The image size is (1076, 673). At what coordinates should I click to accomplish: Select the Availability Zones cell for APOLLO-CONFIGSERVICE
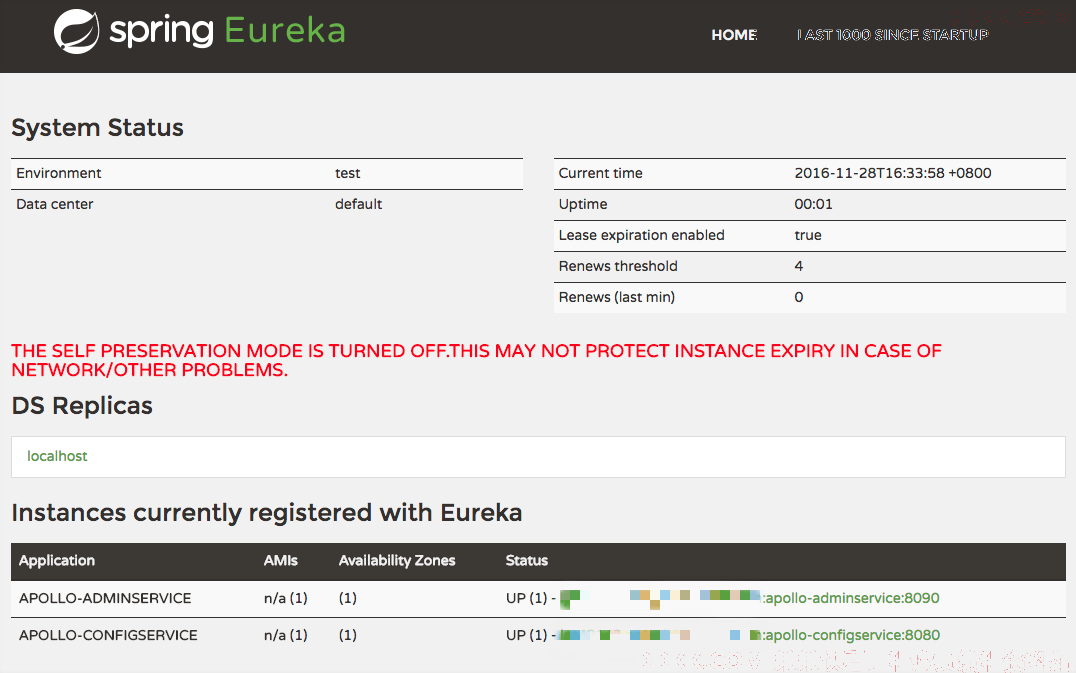pyautogui.click(x=347, y=635)
